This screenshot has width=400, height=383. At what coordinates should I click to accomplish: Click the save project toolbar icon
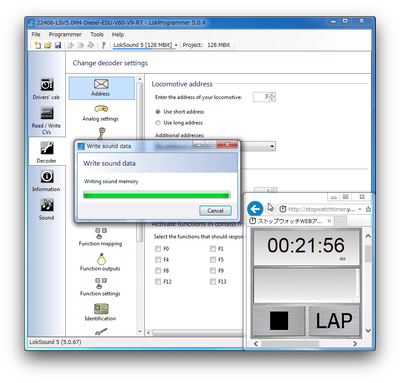point(58,45)
